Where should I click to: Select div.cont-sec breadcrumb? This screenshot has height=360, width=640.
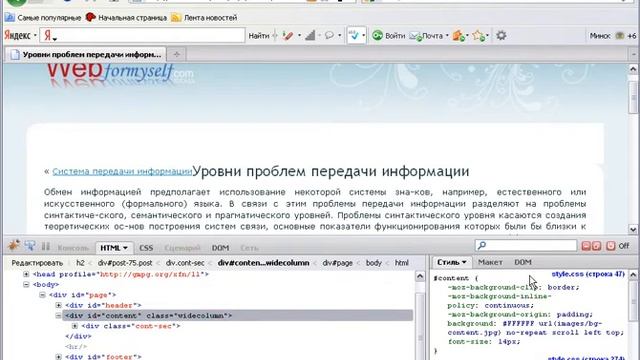pos(185,263)
